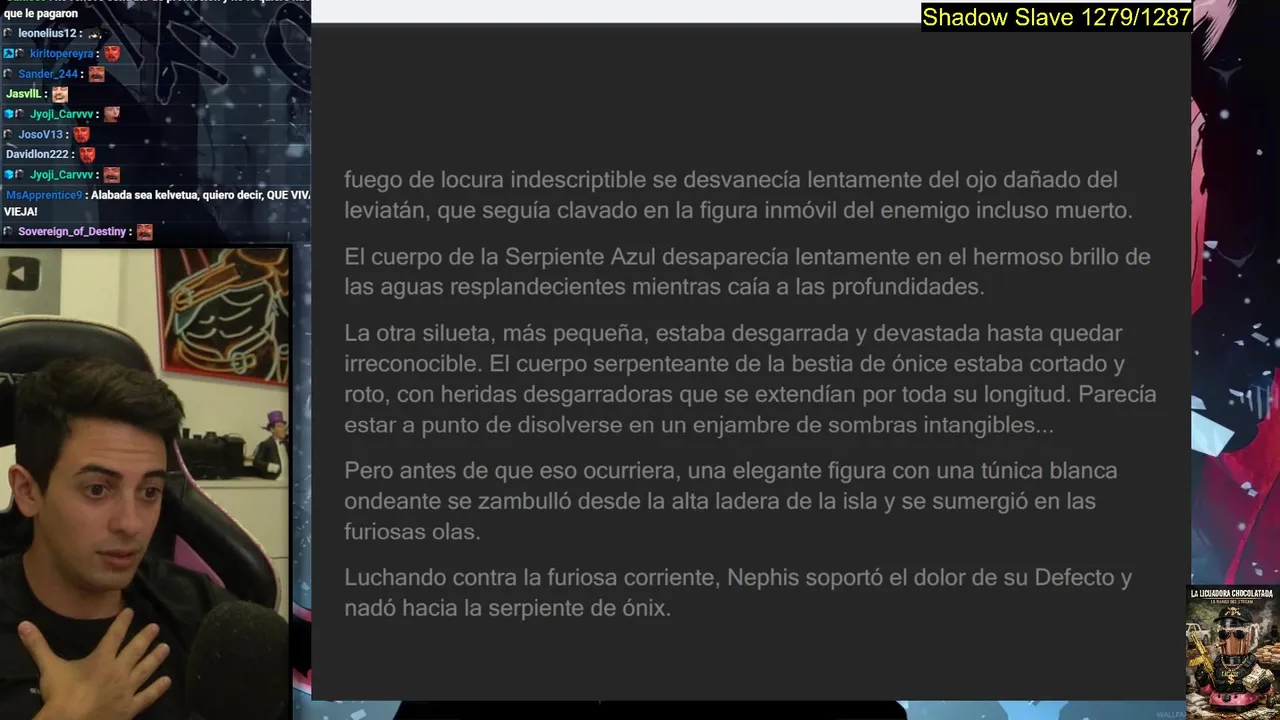Click Sovereign_of_Destiny's emote in chat
The width and height of the screenshot is (1280, 720).
tap(145, 231)
